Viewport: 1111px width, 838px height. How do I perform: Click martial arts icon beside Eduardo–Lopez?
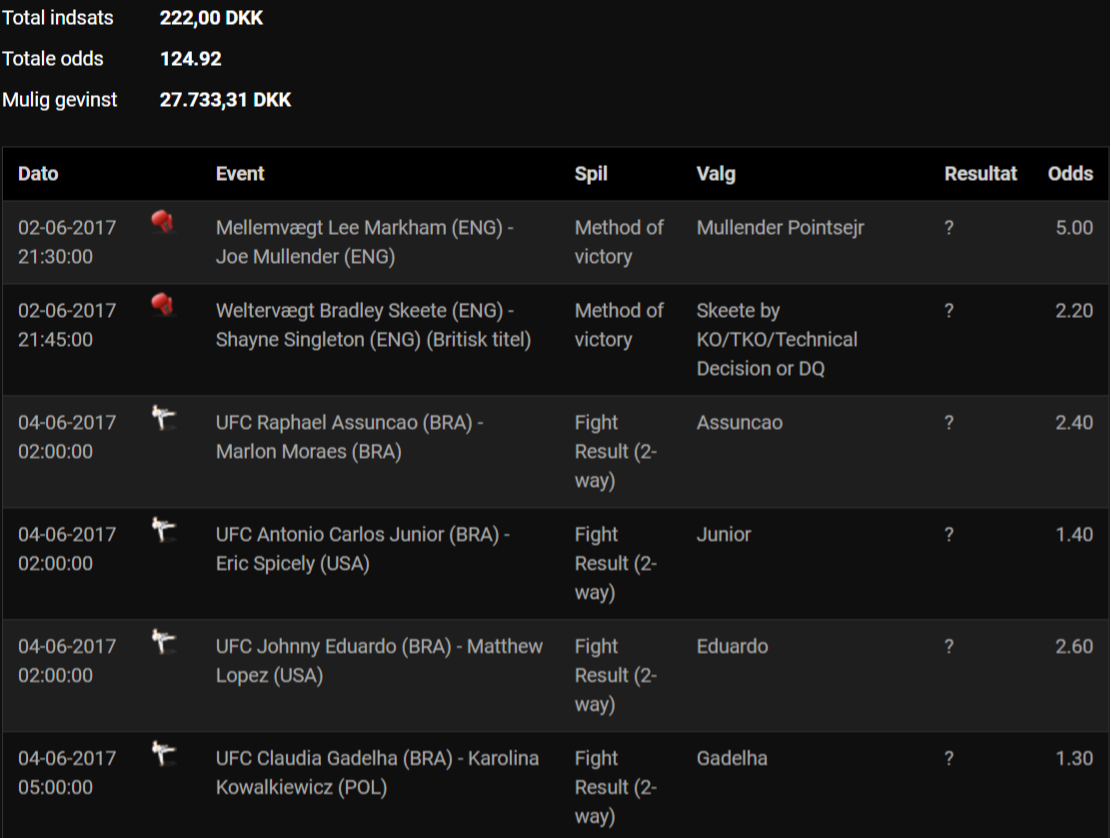[x=163, y=642]
